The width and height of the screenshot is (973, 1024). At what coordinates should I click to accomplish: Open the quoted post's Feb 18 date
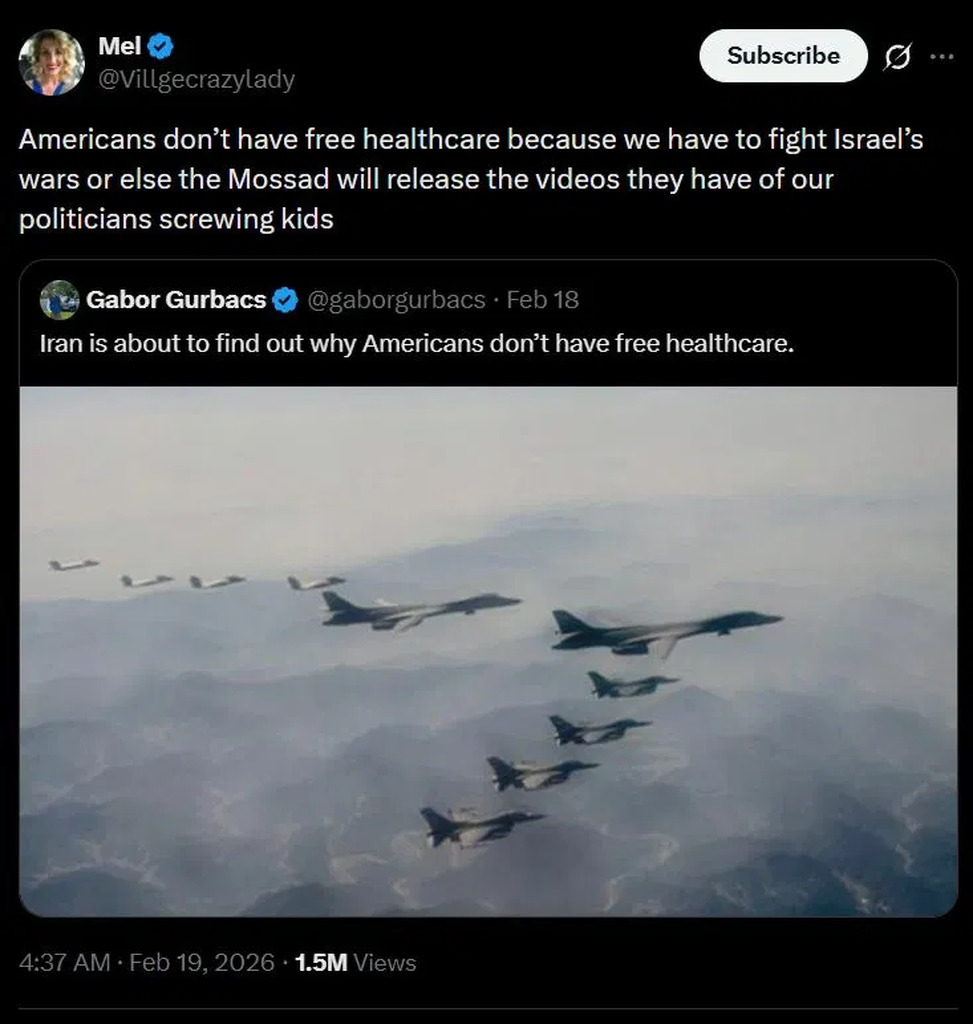(543, 300)
